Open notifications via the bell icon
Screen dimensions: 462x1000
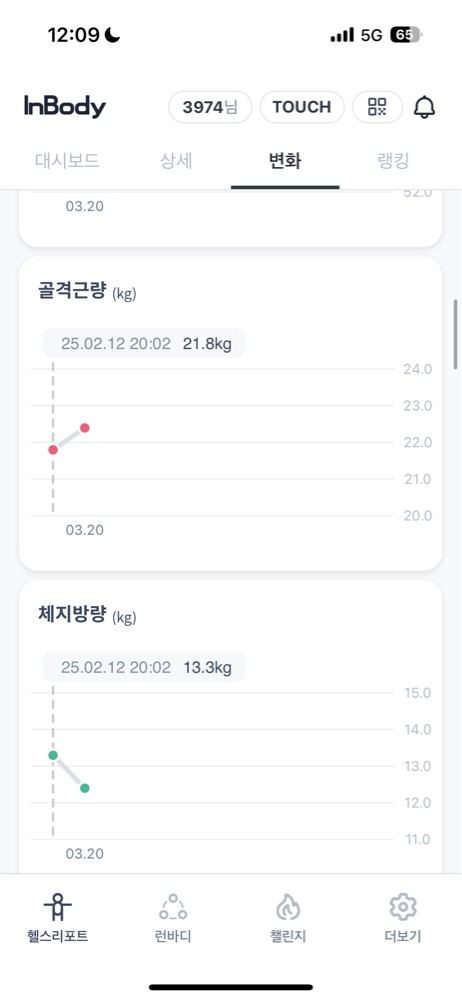(424, 107)
